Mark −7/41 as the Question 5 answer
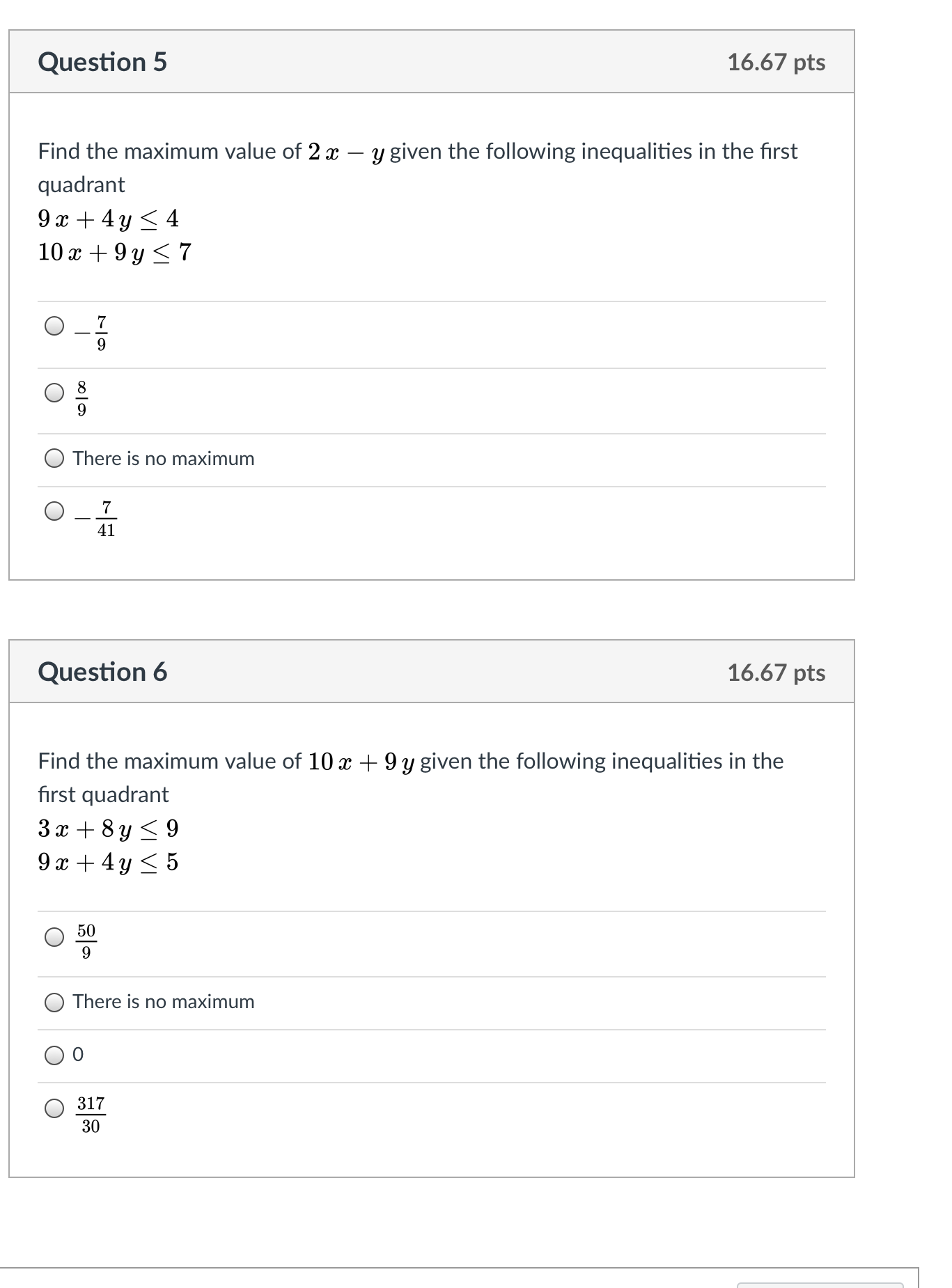 [x=54, y=512]
